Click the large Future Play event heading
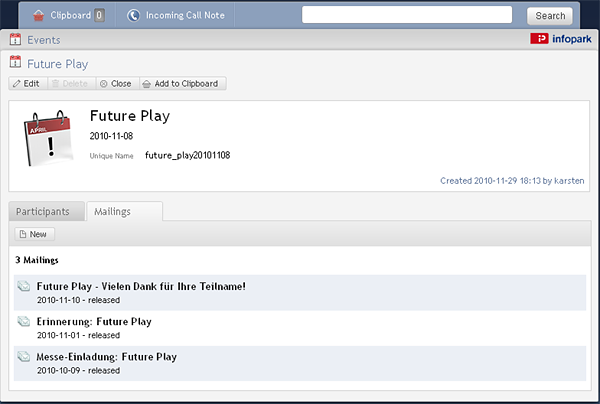This screenshot has width=600, height=404. tap(130, 116)
